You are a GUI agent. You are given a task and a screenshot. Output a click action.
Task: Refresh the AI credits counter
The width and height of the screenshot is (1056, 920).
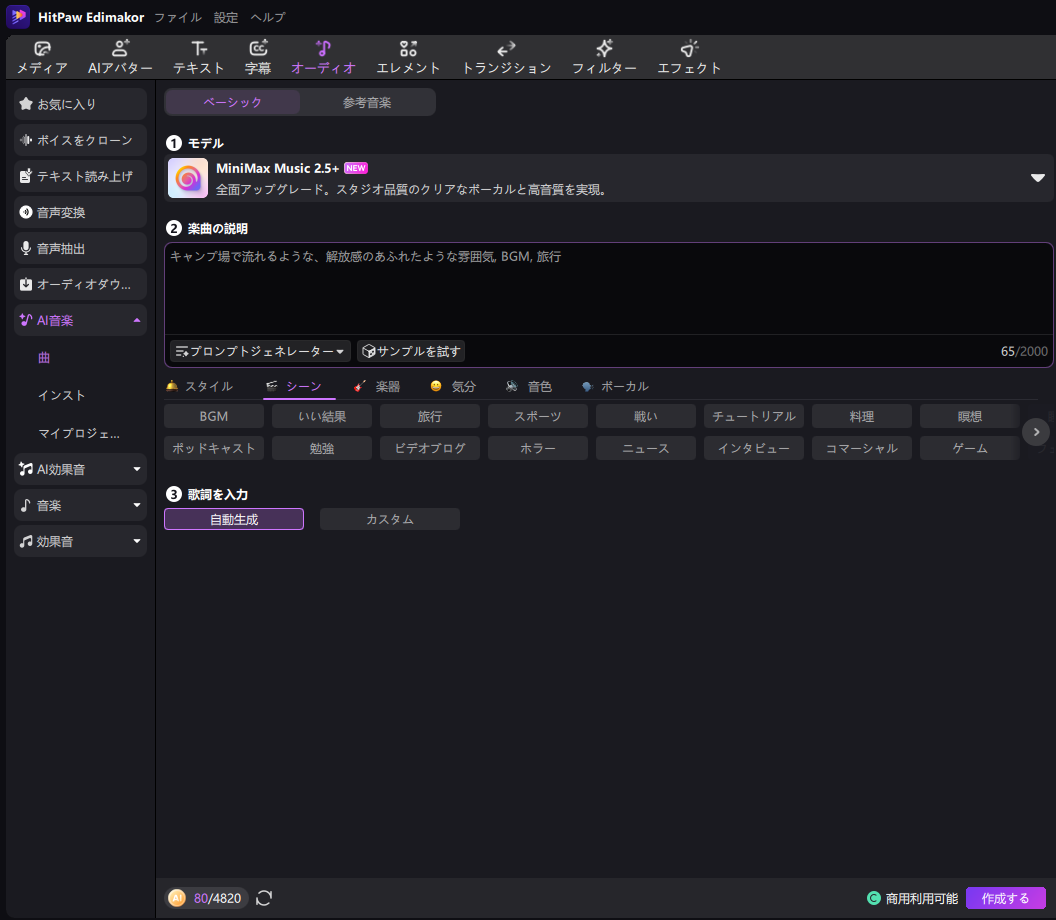pyautogui.click(x=264, y=898)
